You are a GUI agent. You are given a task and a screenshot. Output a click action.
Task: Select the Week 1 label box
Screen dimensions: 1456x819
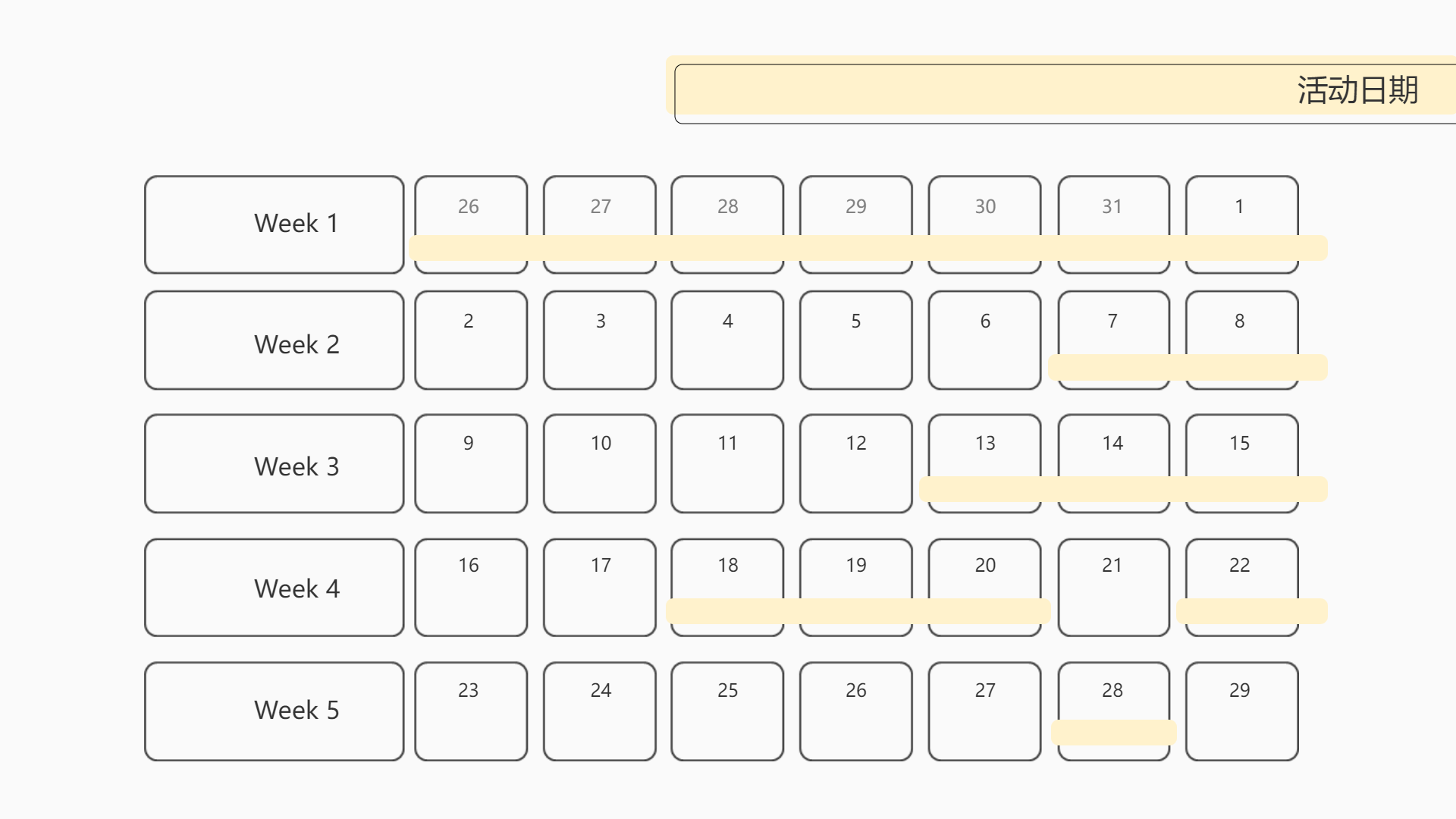coord(274,224)
